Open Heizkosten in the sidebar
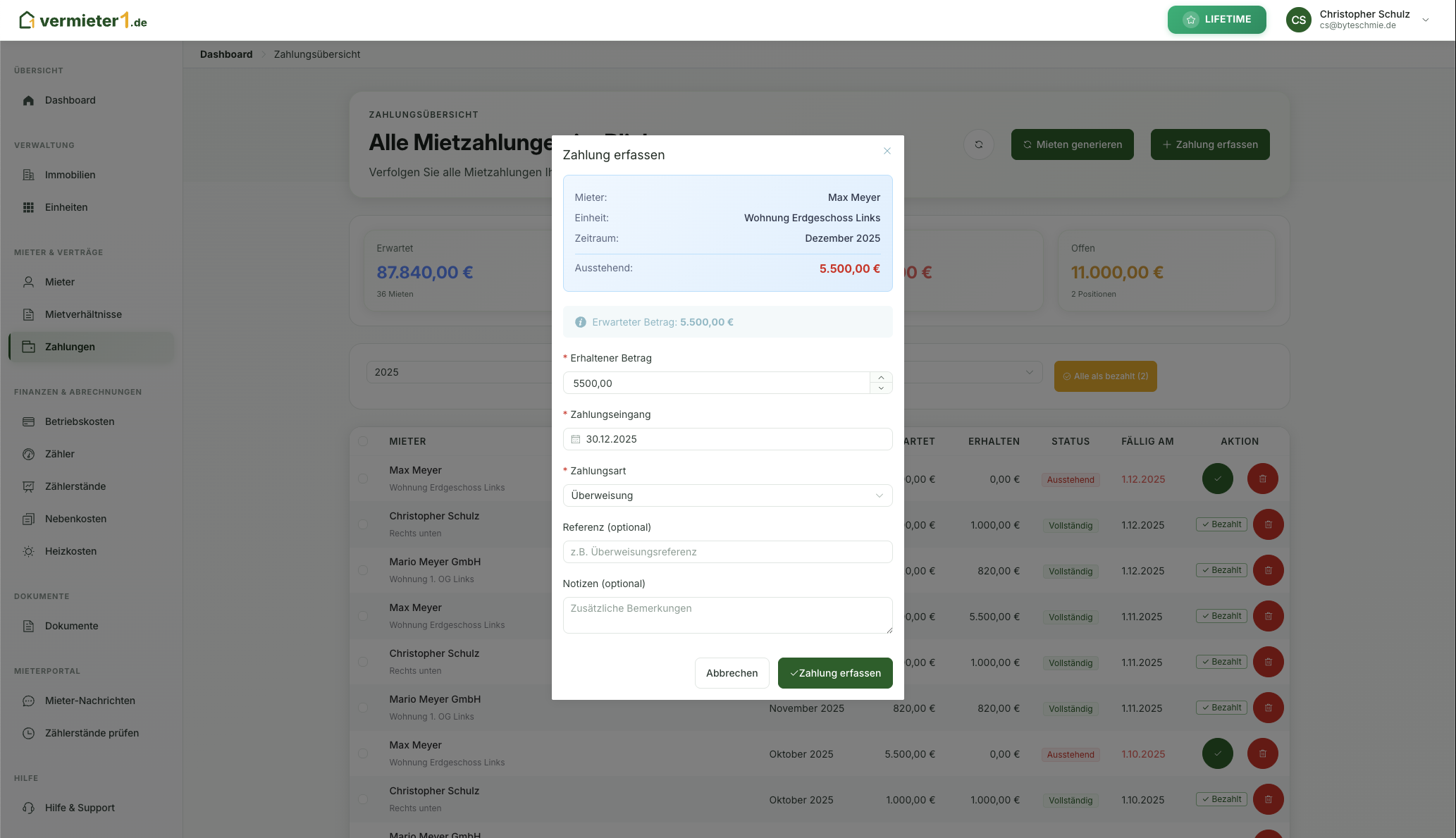Image resolution: width=1456 pixels, height=838 pixels. [70, 551]
